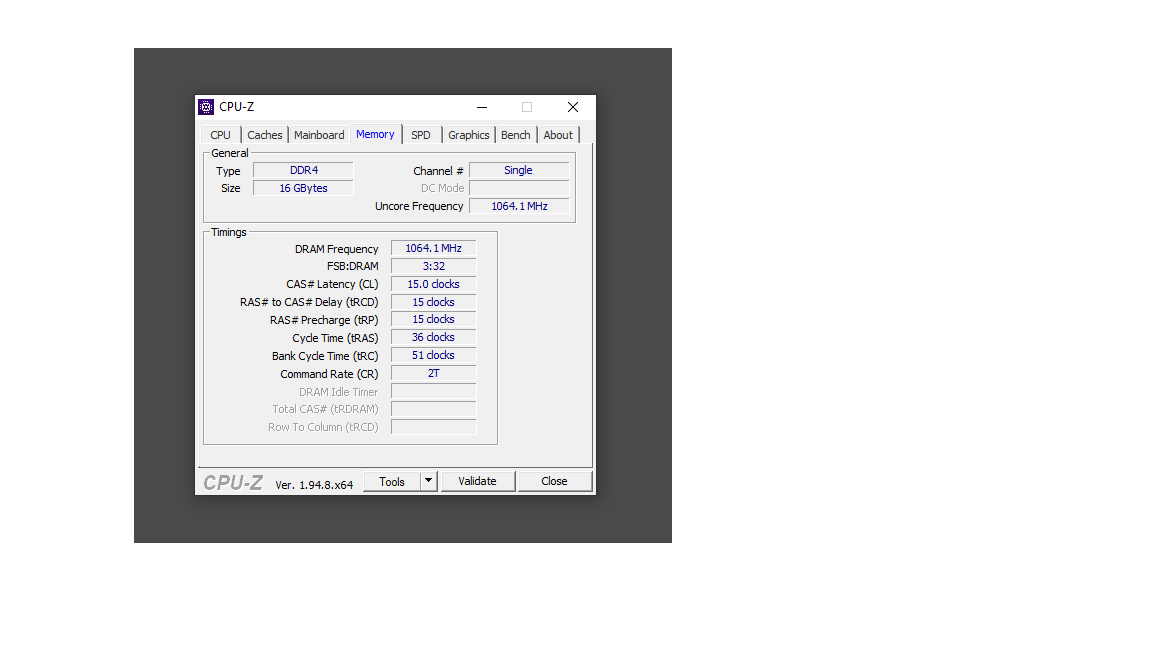Select the memory Type field showing DDR4
Image resolution: width=1152 pixels, height=648 pixels.
tap(303, 170)
